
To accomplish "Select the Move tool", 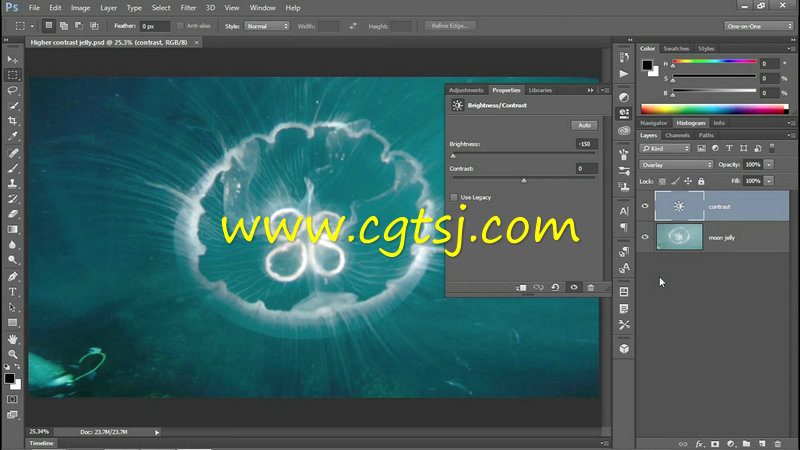I will click(x=12, y=60).
